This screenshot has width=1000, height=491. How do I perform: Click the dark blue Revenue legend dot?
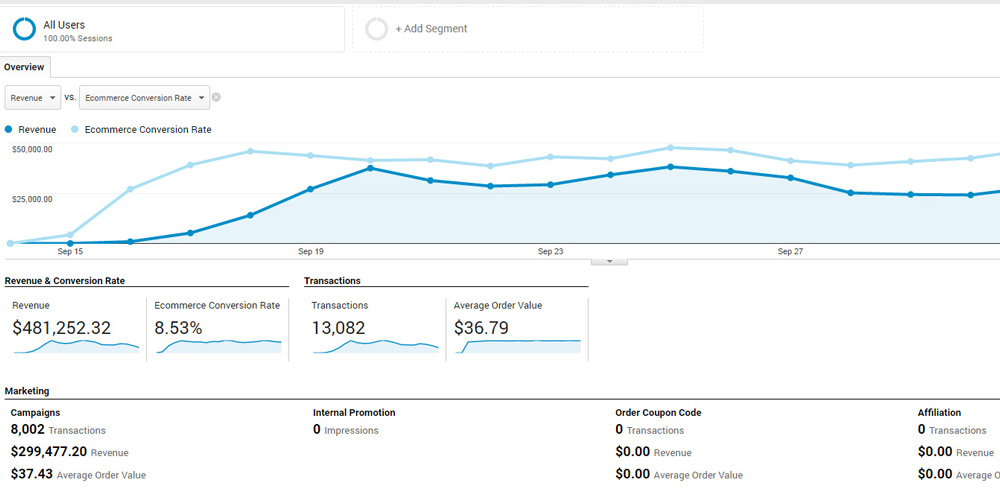(x=10, y=129)
